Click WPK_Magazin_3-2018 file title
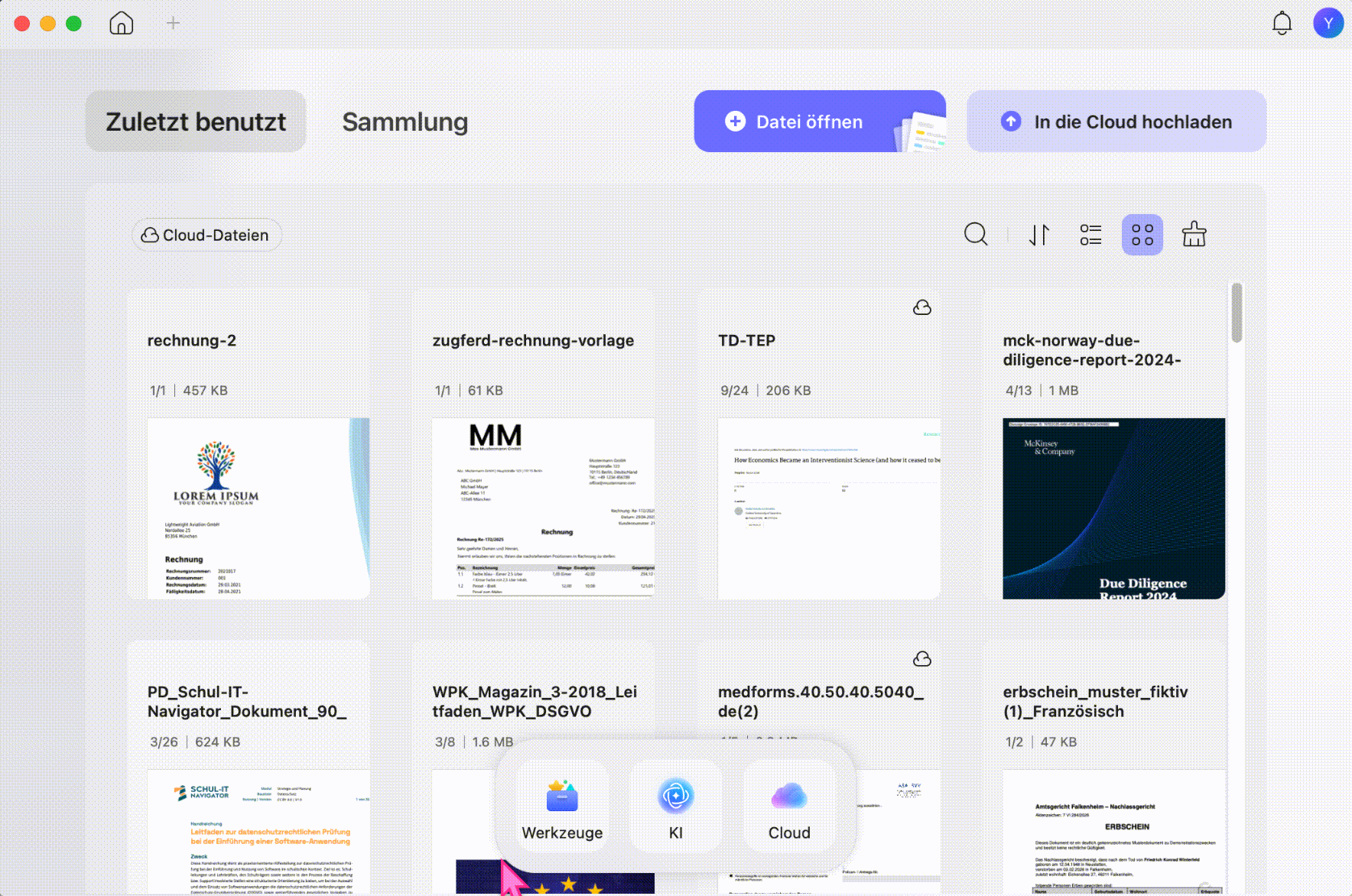This screenshot has width=1352, height=896. pyautogui.click(x=535, y=702)
